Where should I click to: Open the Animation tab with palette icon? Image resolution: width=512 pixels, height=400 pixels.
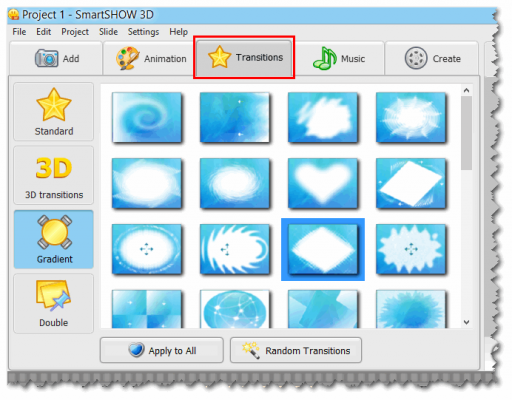(x=151, y=59)
